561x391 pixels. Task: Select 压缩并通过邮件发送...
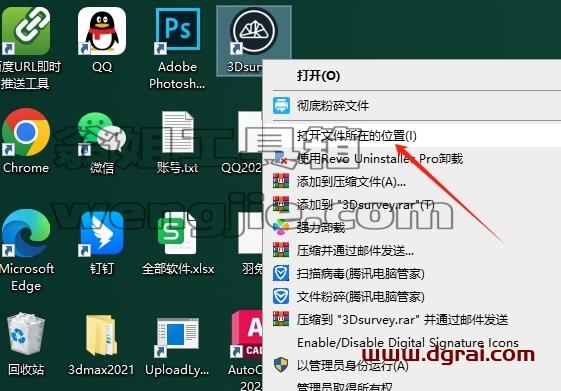coord(411,250)
